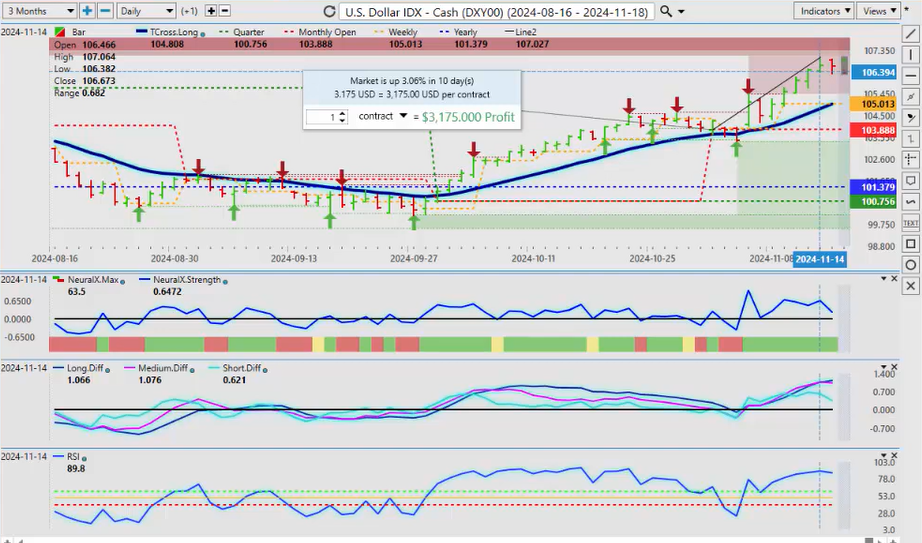The height and width of the screenshot is (543, 922).
Task: Select the TEXT annotation tool
Action: (x=910, y=223)
